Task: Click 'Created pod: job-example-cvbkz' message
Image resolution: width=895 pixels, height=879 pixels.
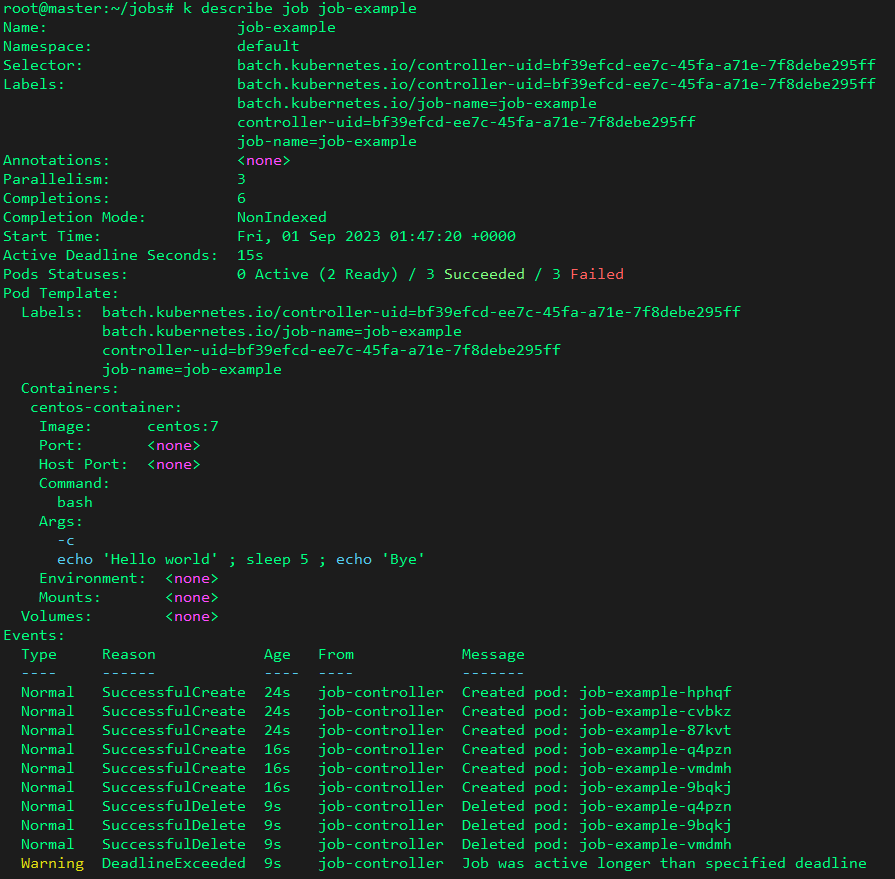Action: coord(596,711)
